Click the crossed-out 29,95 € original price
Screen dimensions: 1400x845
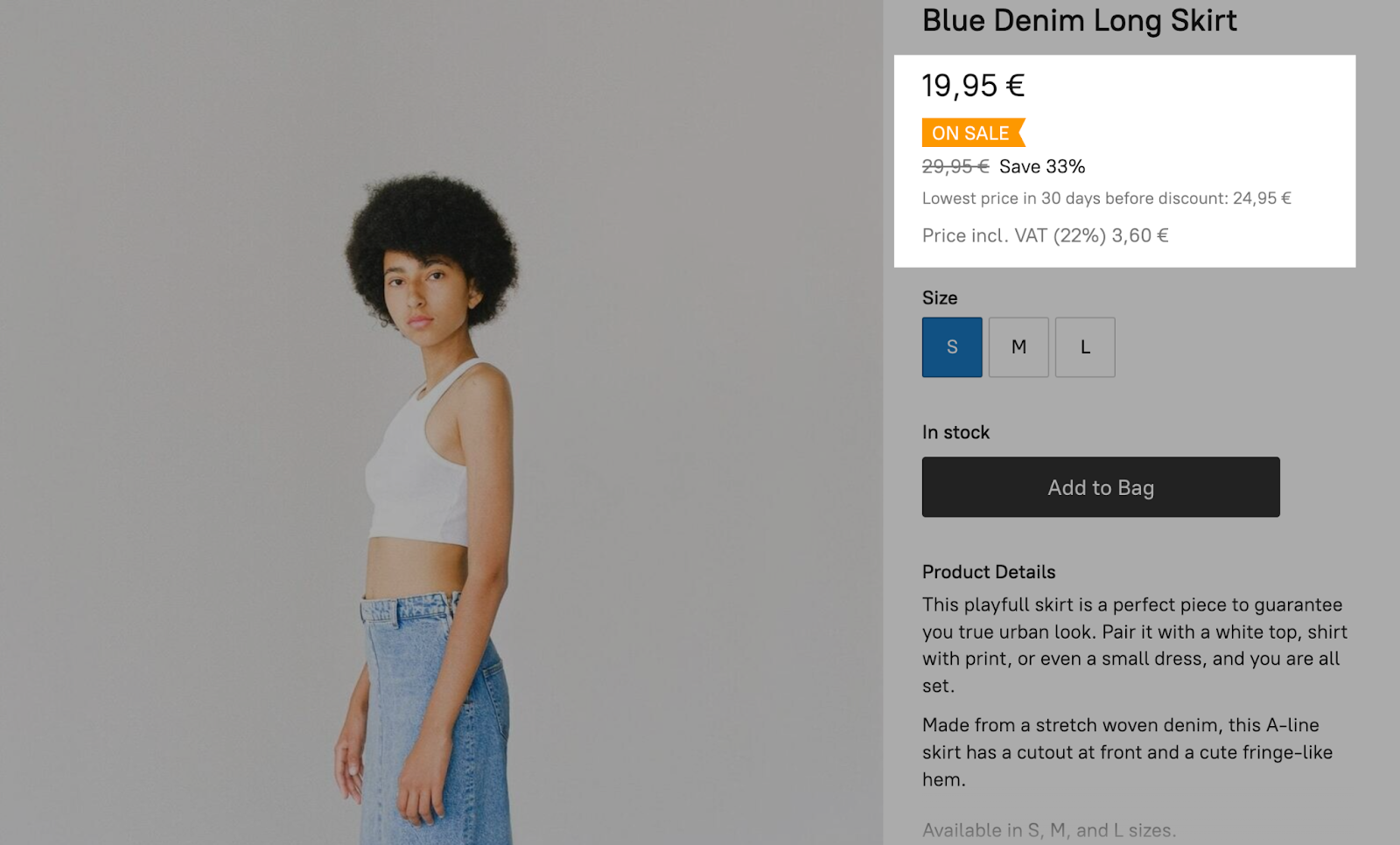955,166
